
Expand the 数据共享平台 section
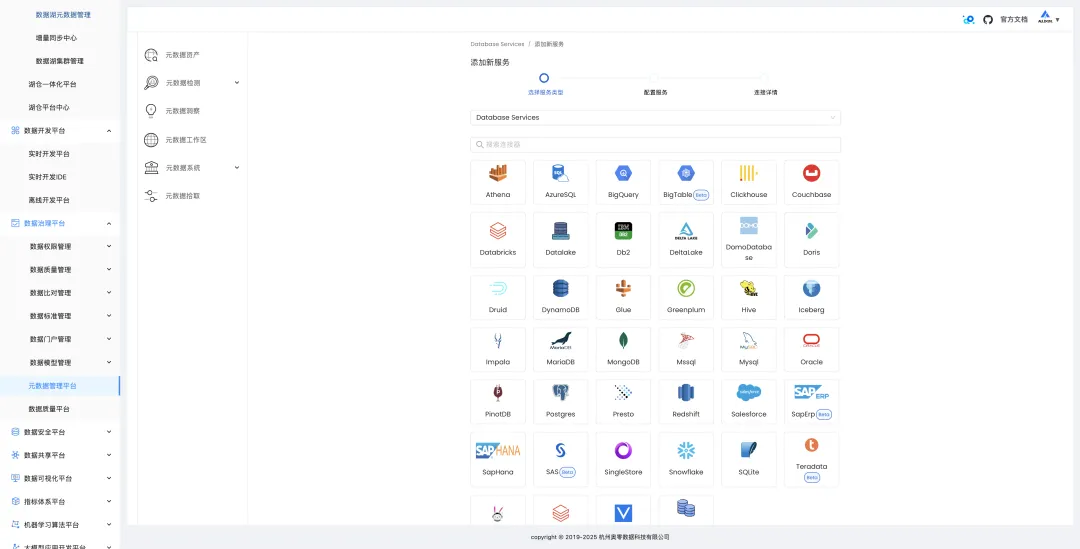[x=60, y=455]
